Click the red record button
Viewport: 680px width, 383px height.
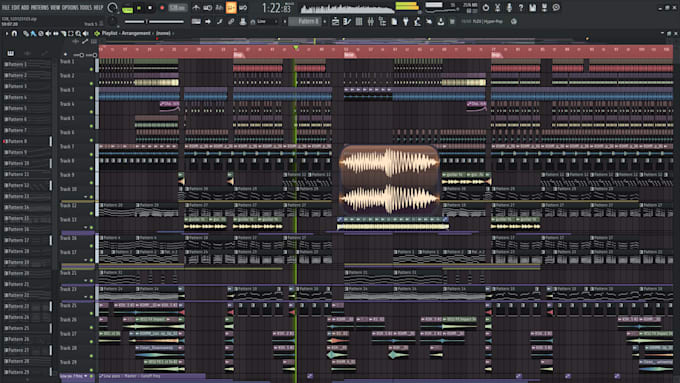pos(162,8)
